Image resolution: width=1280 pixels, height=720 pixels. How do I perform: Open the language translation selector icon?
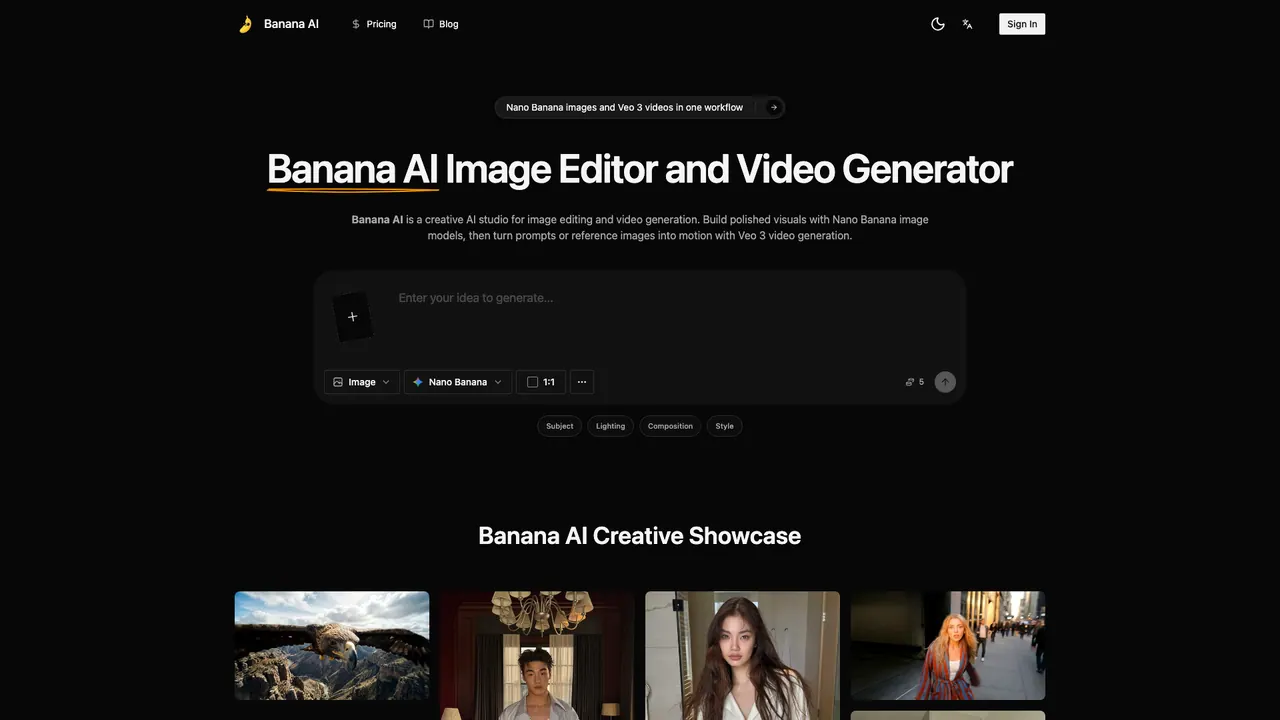point(968,24)
